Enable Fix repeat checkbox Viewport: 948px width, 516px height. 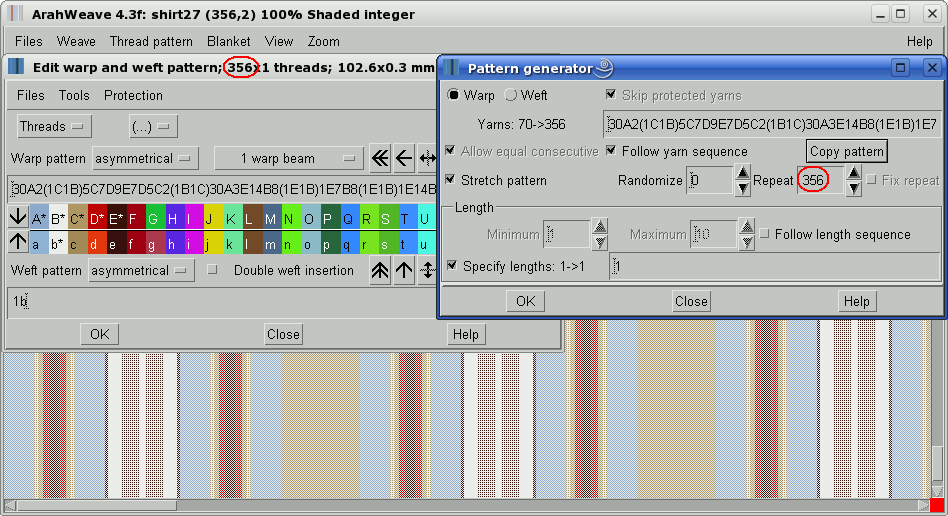coord(871,180)
